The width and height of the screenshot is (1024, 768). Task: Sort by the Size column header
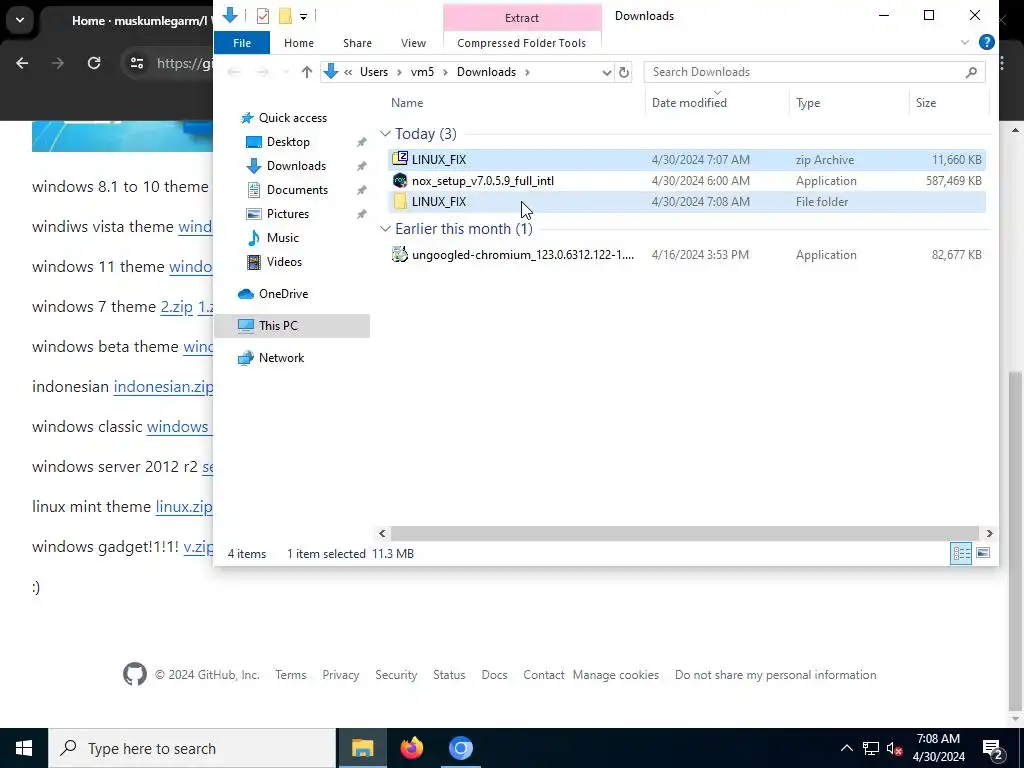point(925,103)
